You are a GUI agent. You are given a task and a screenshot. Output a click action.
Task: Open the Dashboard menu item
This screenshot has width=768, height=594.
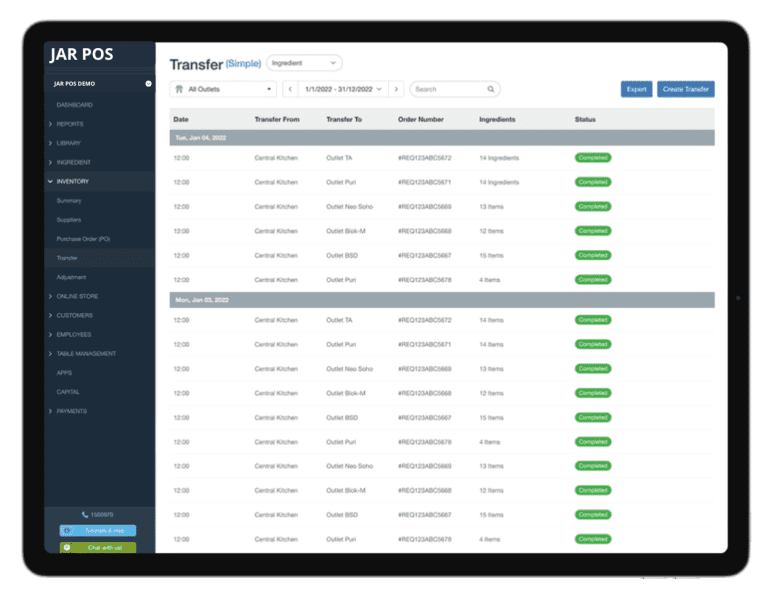point(74,105)
